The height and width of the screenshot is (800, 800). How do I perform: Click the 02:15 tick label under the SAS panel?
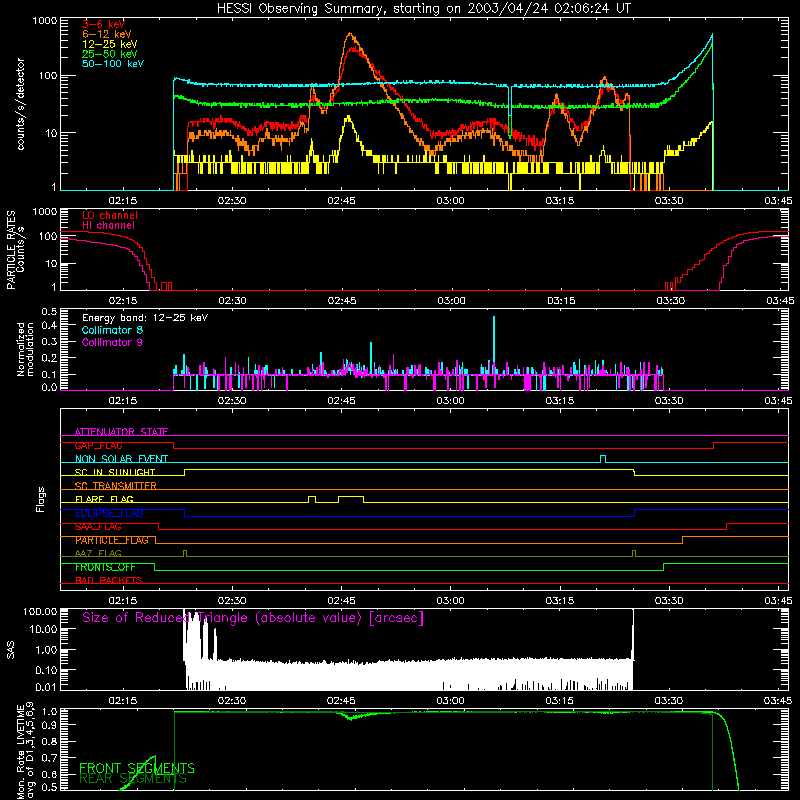(x=123, y=701)
